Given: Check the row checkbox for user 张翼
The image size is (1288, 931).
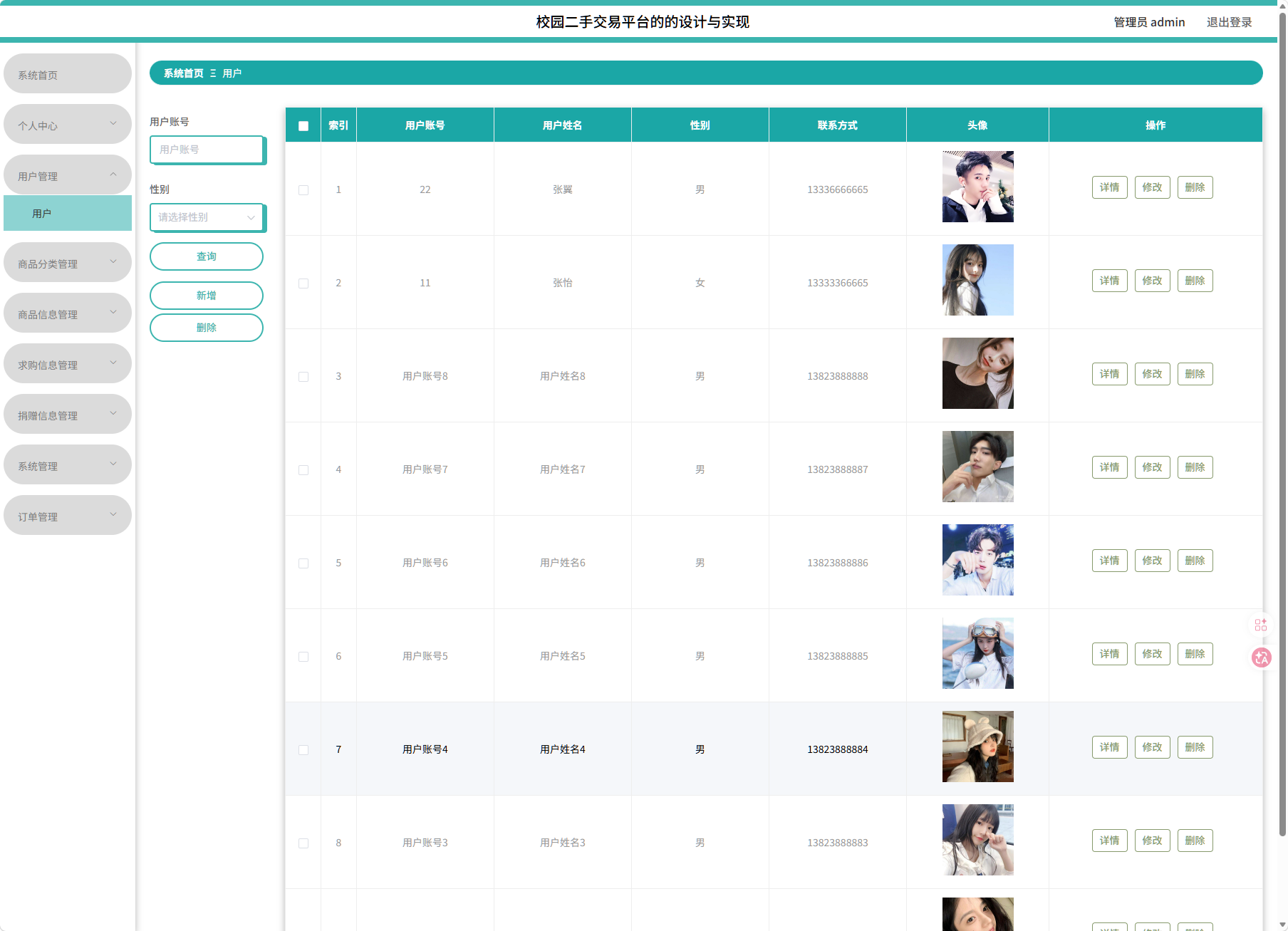Looking at the screenshot, I should [303, 190].
